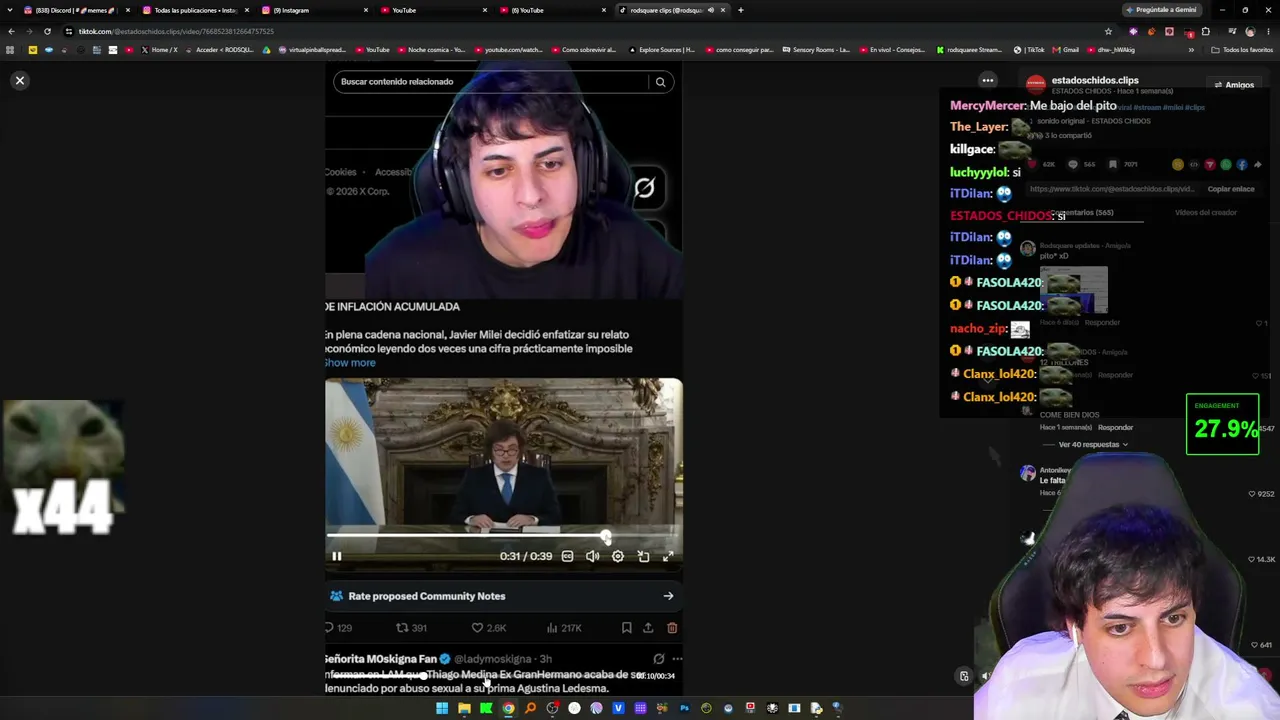
Task: Bookmark this page with the star icon
Action: tap(1108, 31)
